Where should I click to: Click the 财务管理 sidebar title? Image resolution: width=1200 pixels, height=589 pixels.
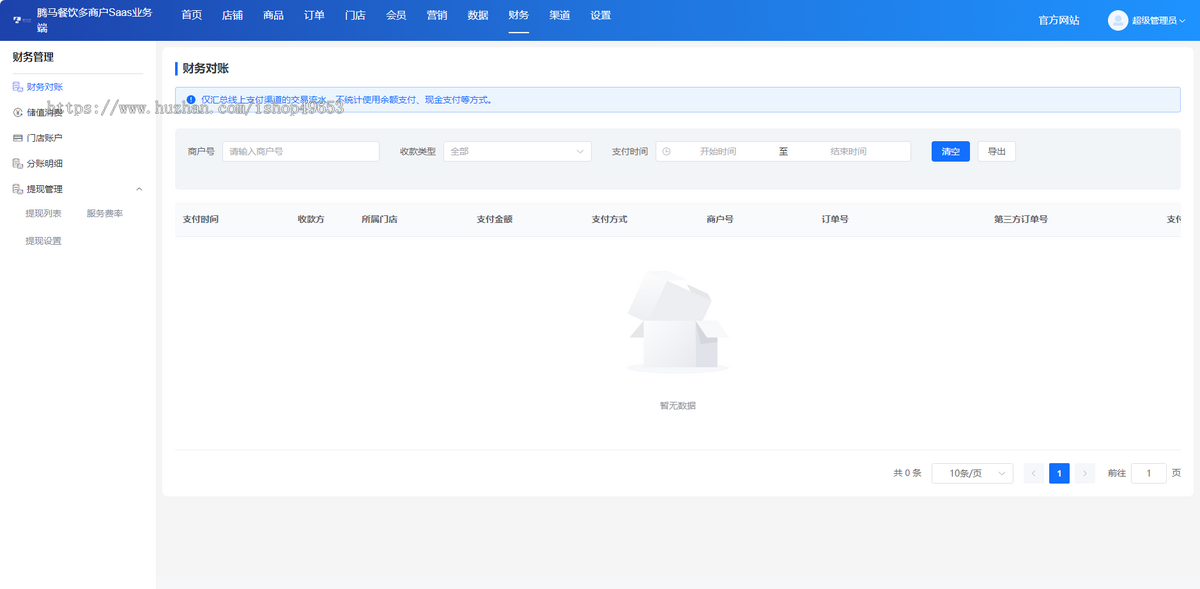[33, 57]
